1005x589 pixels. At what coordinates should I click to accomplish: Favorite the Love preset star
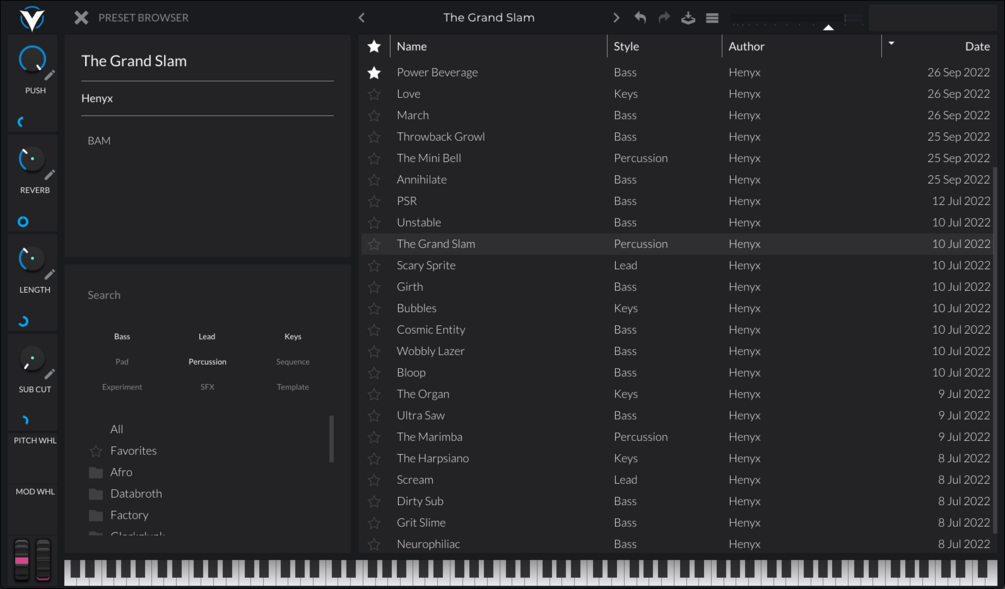point(374,94)
